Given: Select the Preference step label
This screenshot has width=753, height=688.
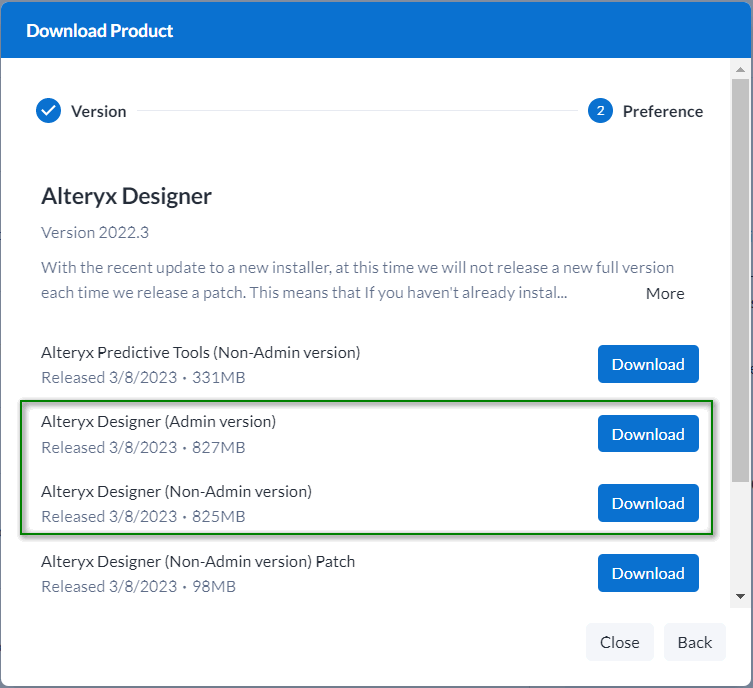Looking at the screenshot, I should [x=662, y=111].
